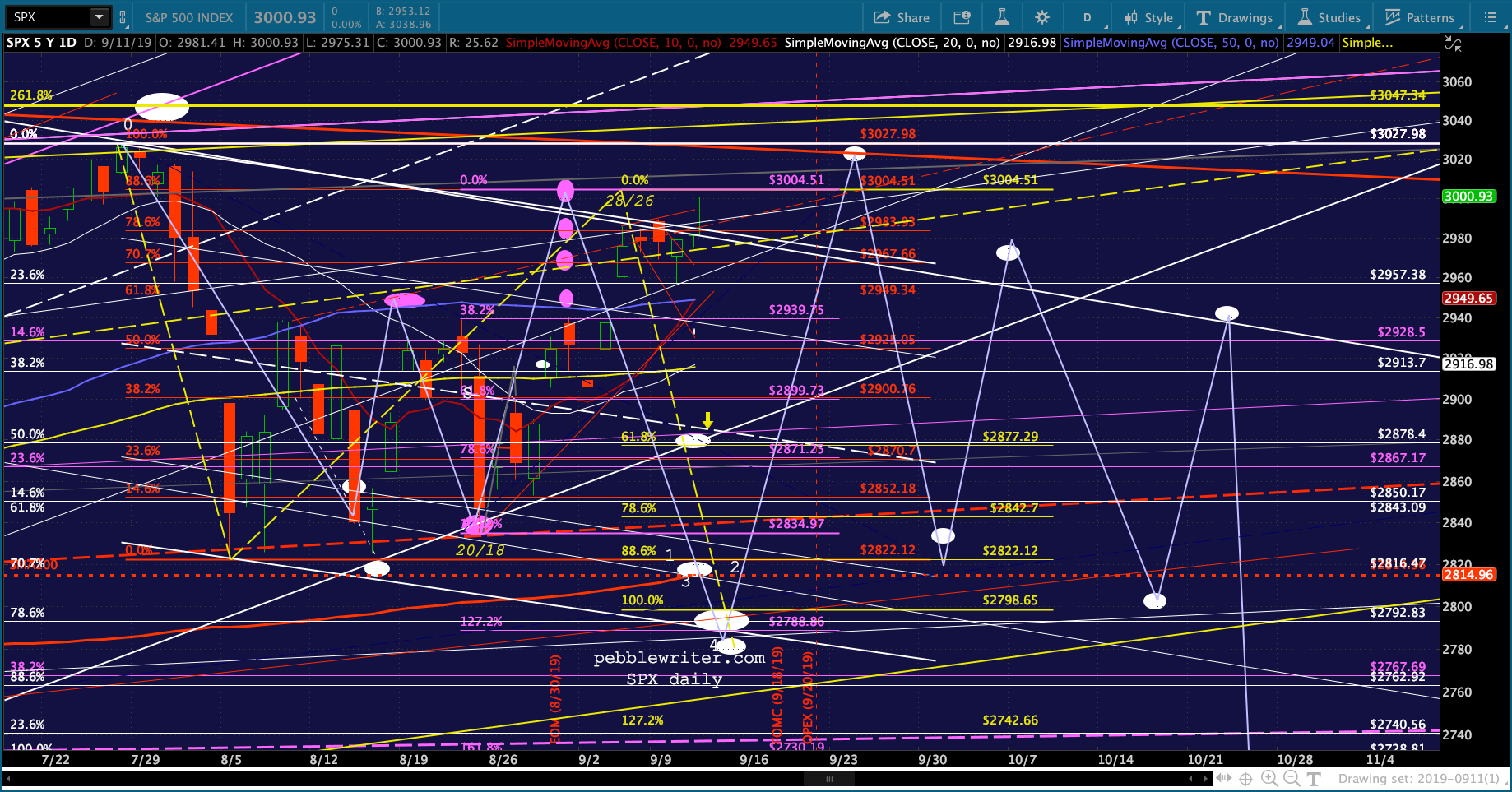Click the text tool T icon at bottom
The width and height of the screenshot is (1512, 792).
[1314, 778]
